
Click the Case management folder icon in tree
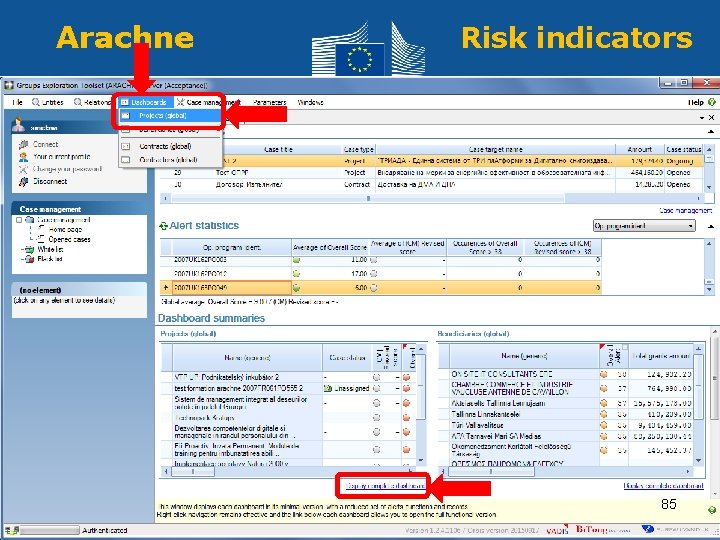coord(30,220)
